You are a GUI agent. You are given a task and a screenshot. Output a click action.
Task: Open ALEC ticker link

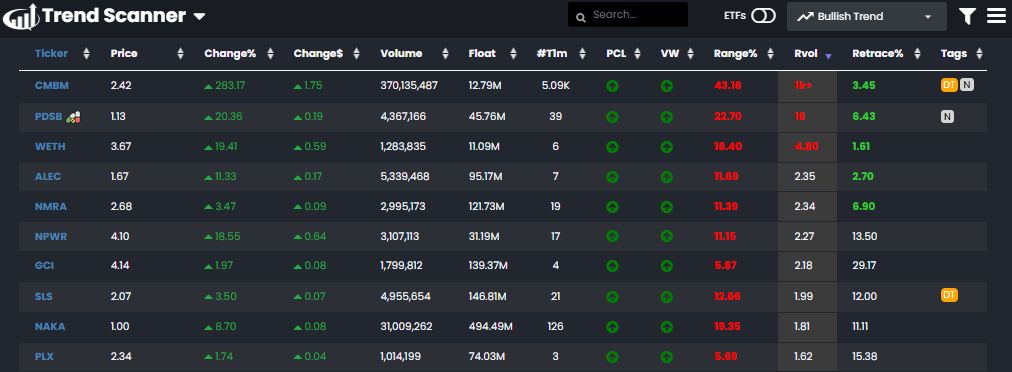pyautogui.click(x=48, y=176)
